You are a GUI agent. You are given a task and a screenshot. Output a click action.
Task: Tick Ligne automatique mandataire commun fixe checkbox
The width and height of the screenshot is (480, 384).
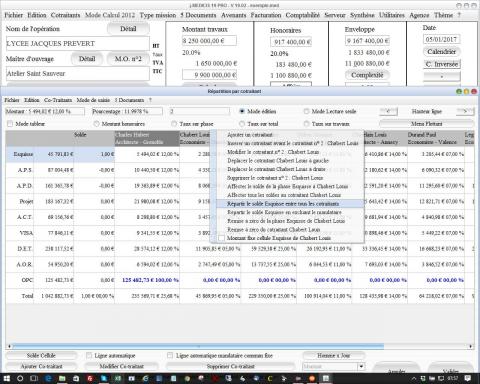point(170,355)
